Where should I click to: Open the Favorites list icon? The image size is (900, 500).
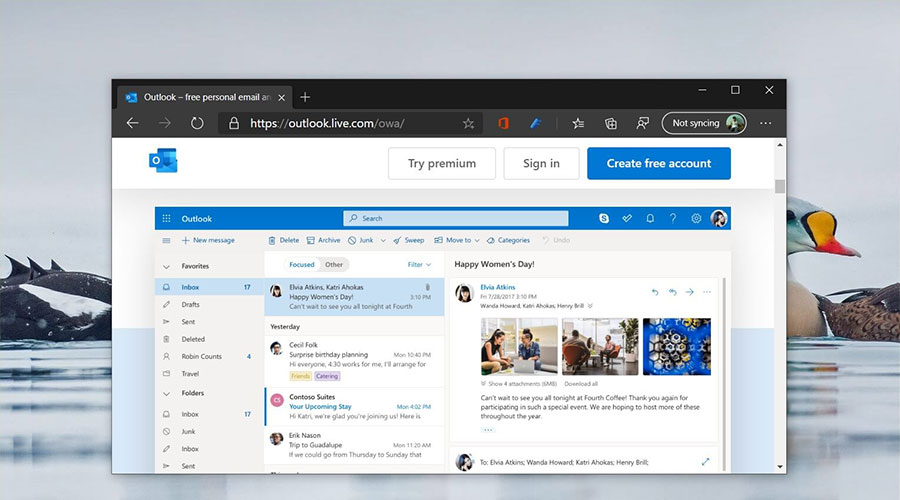(x=578, y=123)
